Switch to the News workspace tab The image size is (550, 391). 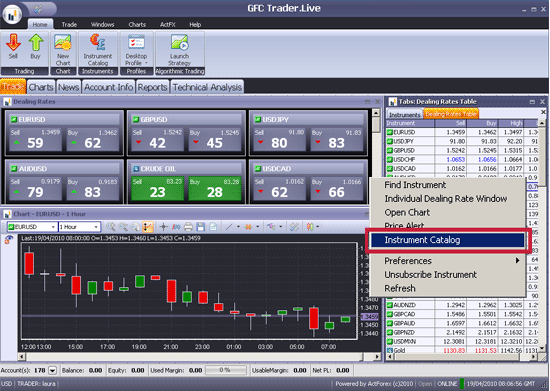click(x=68, y=87)
